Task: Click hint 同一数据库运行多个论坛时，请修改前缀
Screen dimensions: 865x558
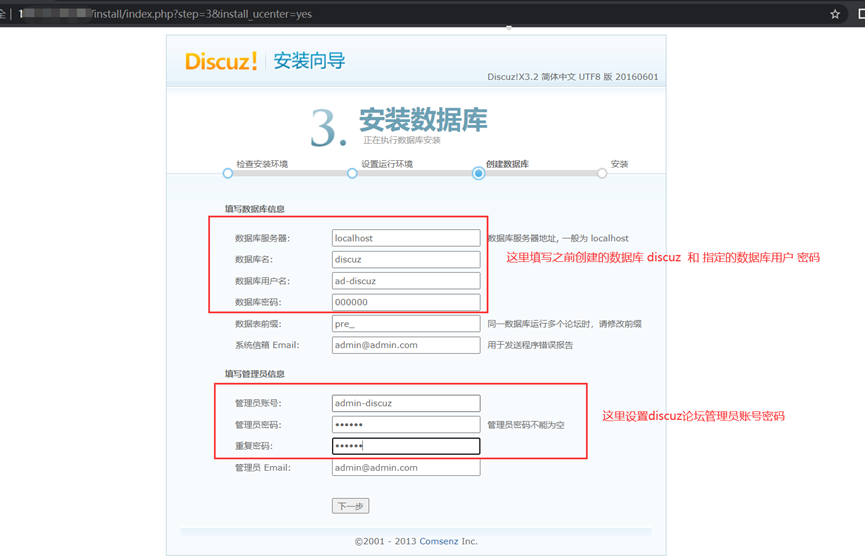Action: [x=564, y=324]
